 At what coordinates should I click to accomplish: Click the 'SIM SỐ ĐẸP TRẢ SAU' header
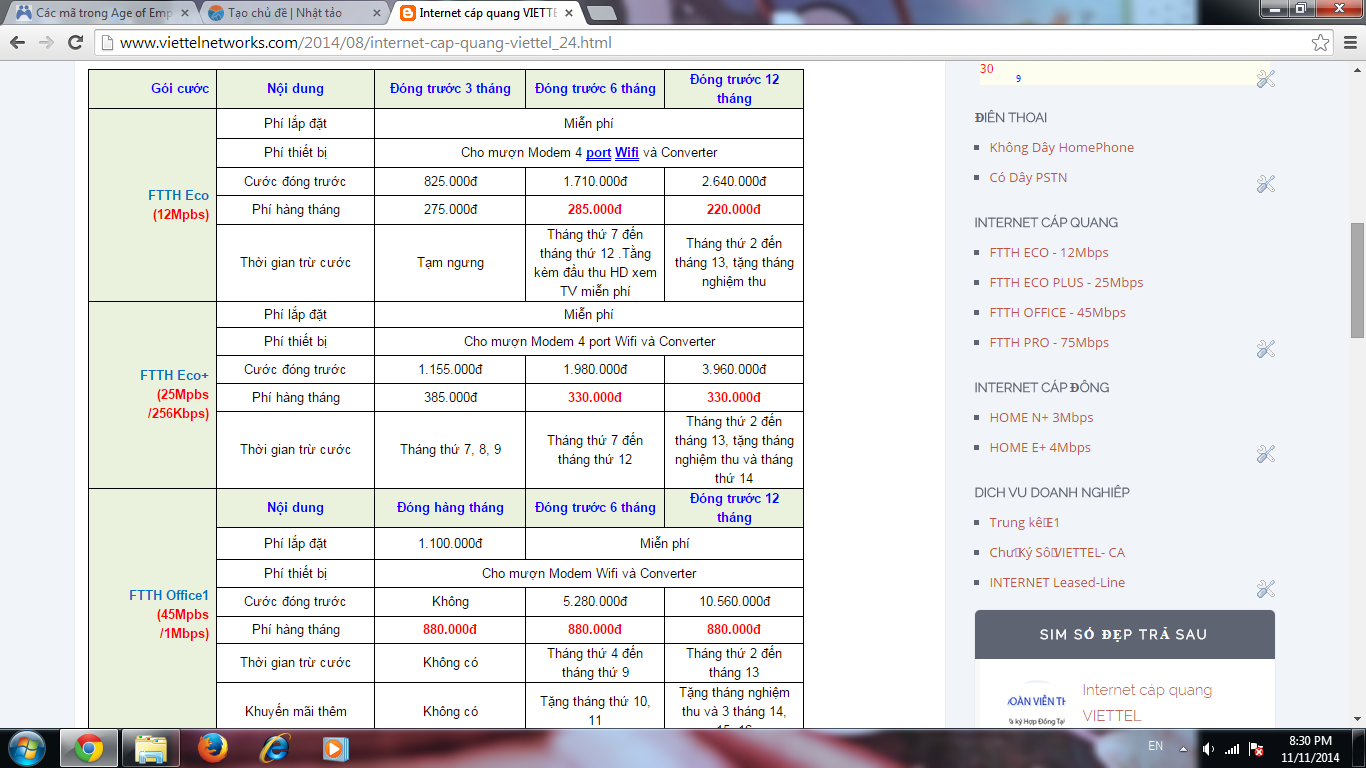tap(1124, 634)
